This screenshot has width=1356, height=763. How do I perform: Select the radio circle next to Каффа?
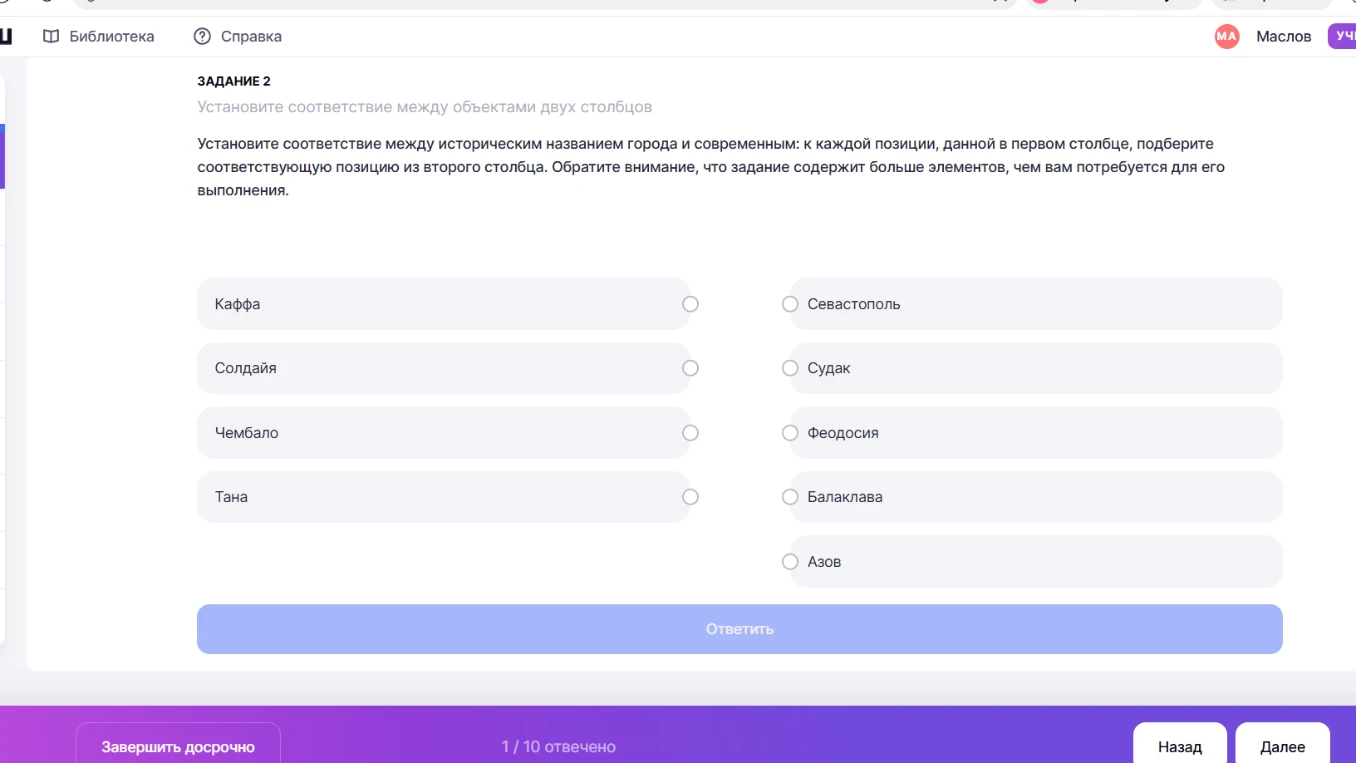click(690, 304)
